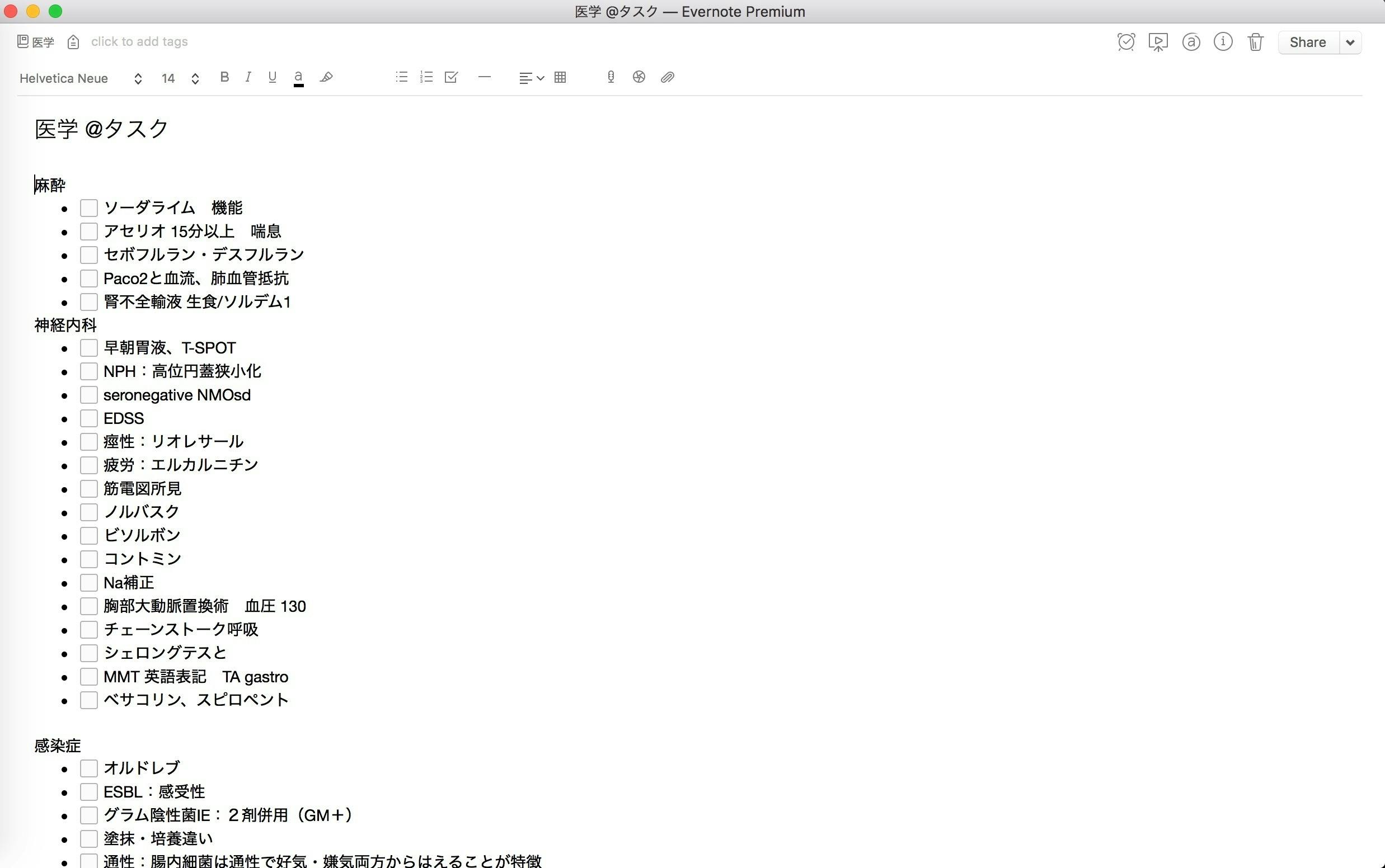This screenshot has height=868, width=1385.
Task: Expand the Share options arrow
Action: pos(1350,43)
